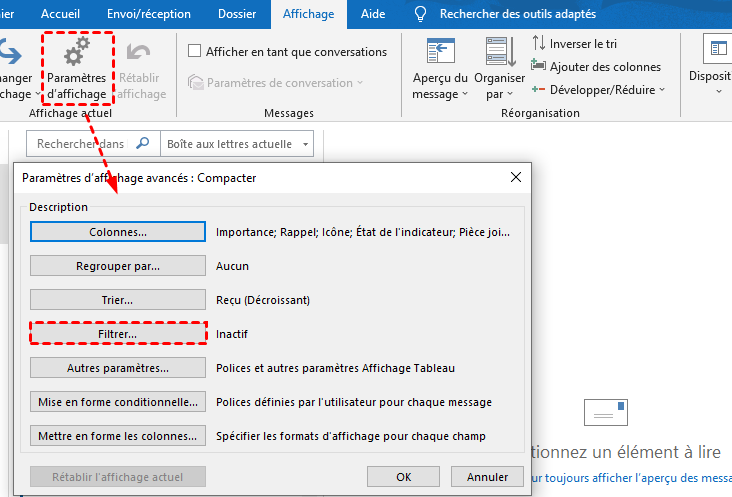This screenshot has width=732, height=497.
Task: Click Inverser le tri arrows icon
Action: (x=539, y=43)
